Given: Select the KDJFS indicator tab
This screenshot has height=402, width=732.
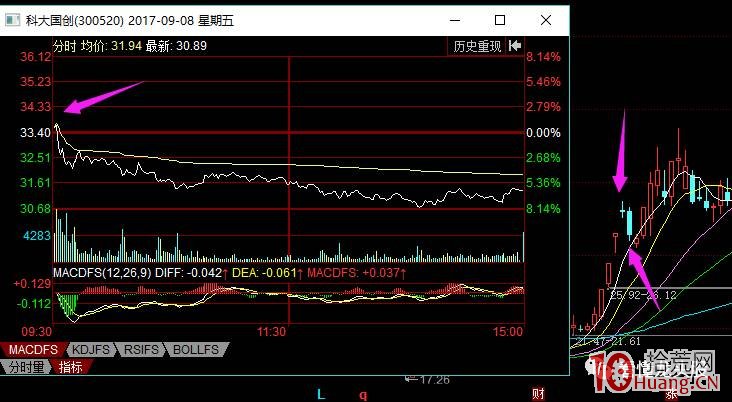Looking at the screenshot, I should click(91, 349).
